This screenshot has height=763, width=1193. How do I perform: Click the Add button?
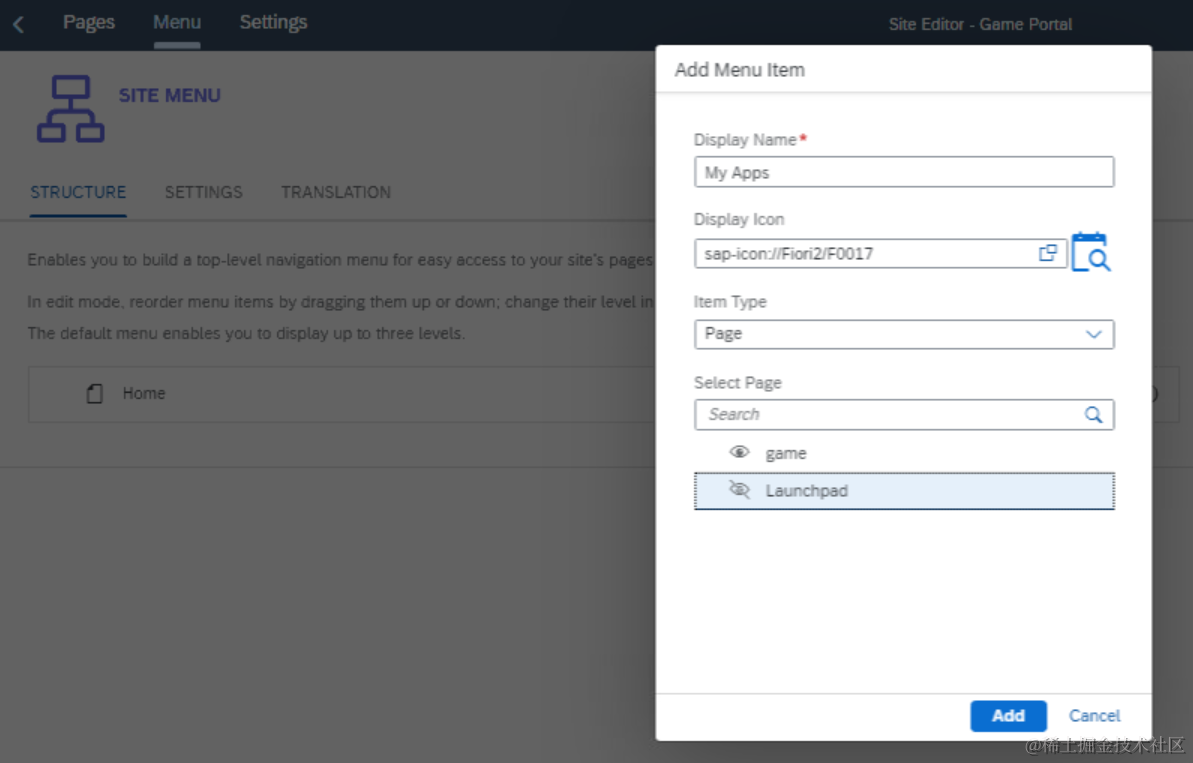click(x=1008, y=716)
